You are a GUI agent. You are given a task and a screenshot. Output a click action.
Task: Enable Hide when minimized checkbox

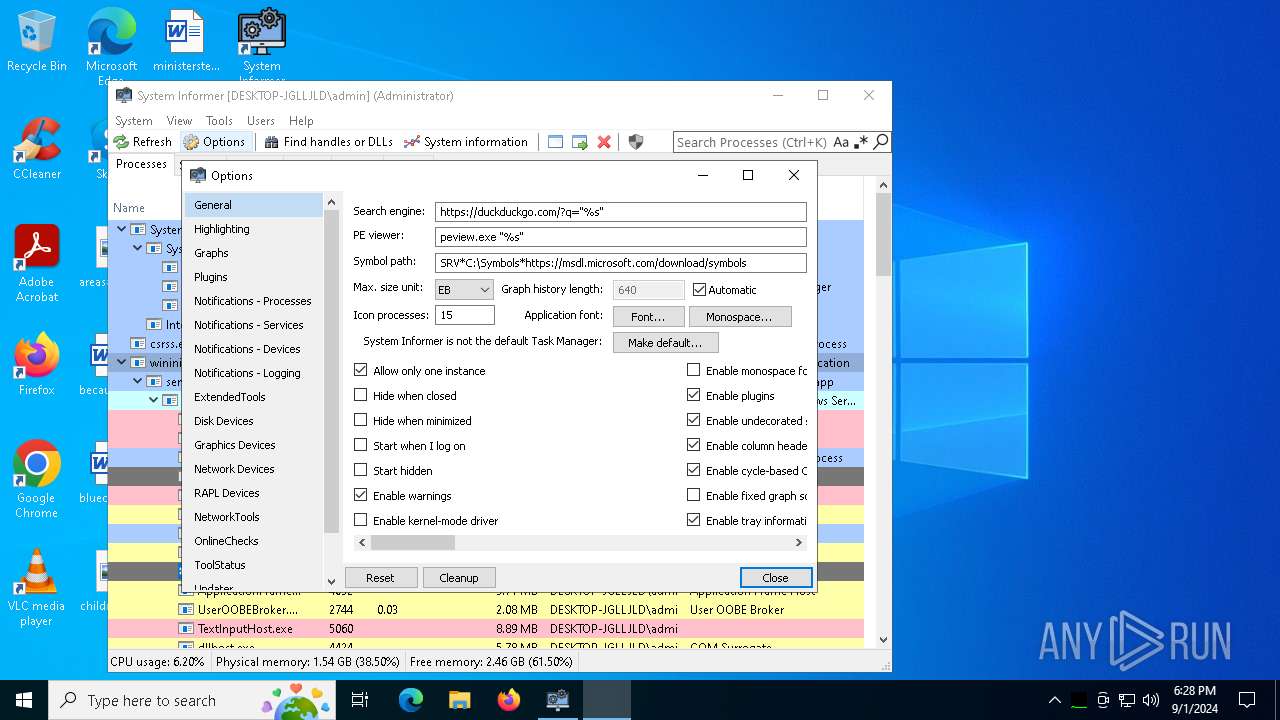(x=361, y=420)
